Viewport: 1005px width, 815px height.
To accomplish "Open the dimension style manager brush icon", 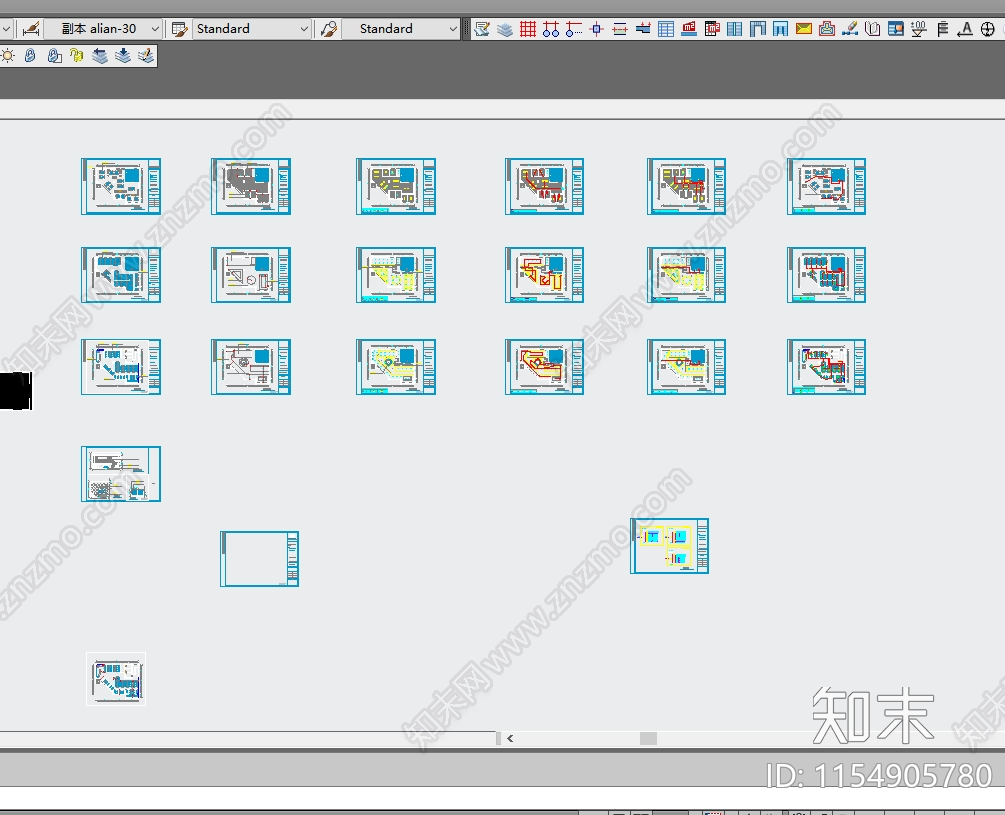I will click(31, 29).
